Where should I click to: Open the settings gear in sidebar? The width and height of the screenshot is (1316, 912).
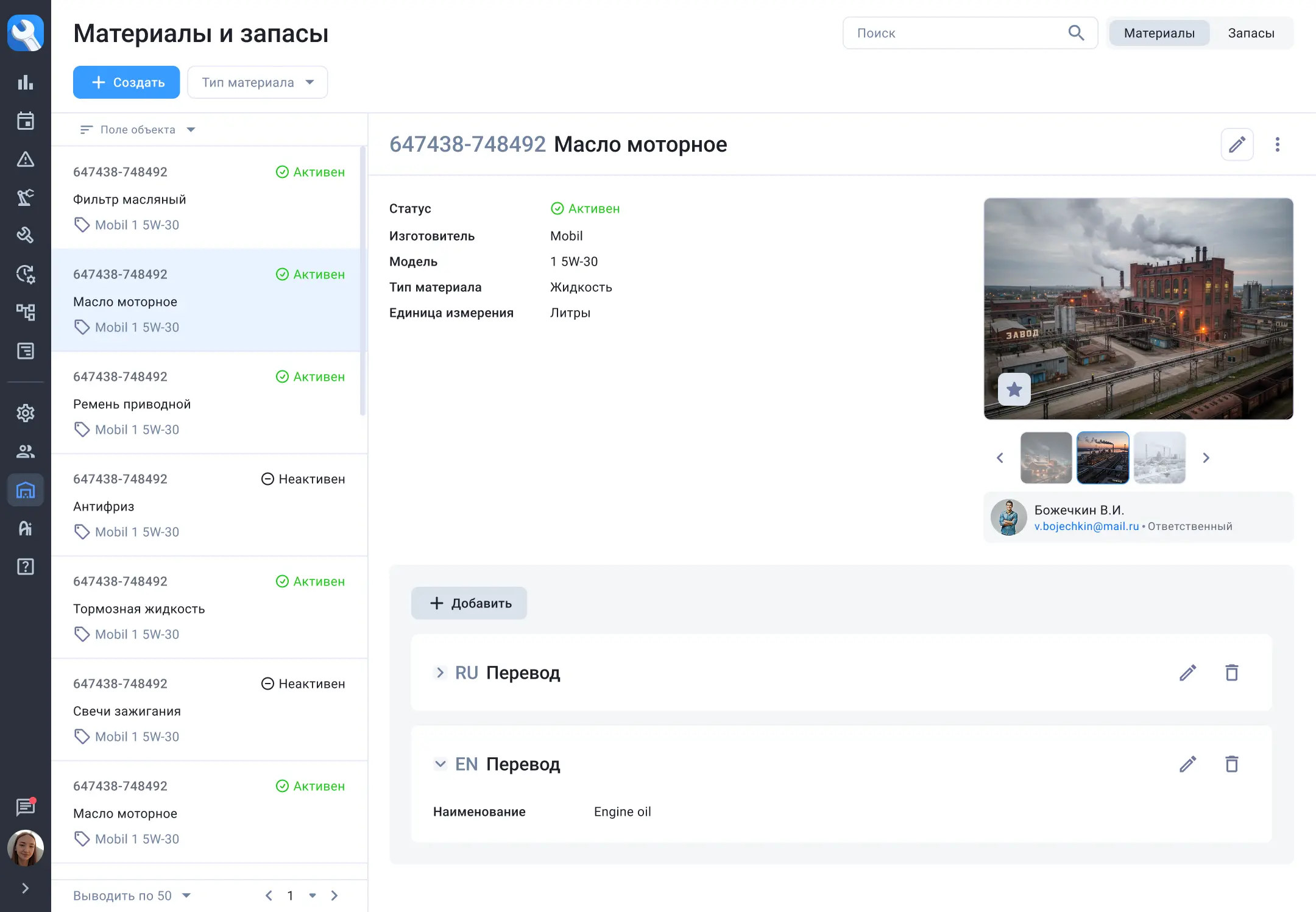25,413
